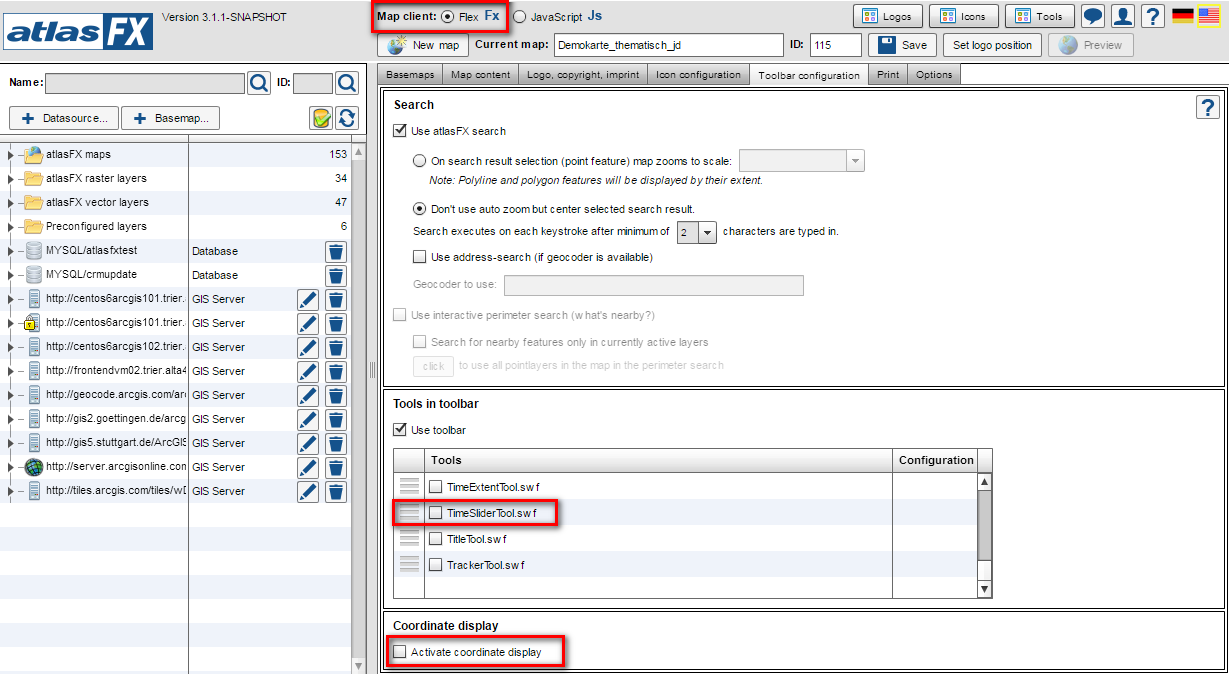Open the minimum characters dropdown
The width and height of the screenshot is (1229, 674).
click(x=708, y=232)
